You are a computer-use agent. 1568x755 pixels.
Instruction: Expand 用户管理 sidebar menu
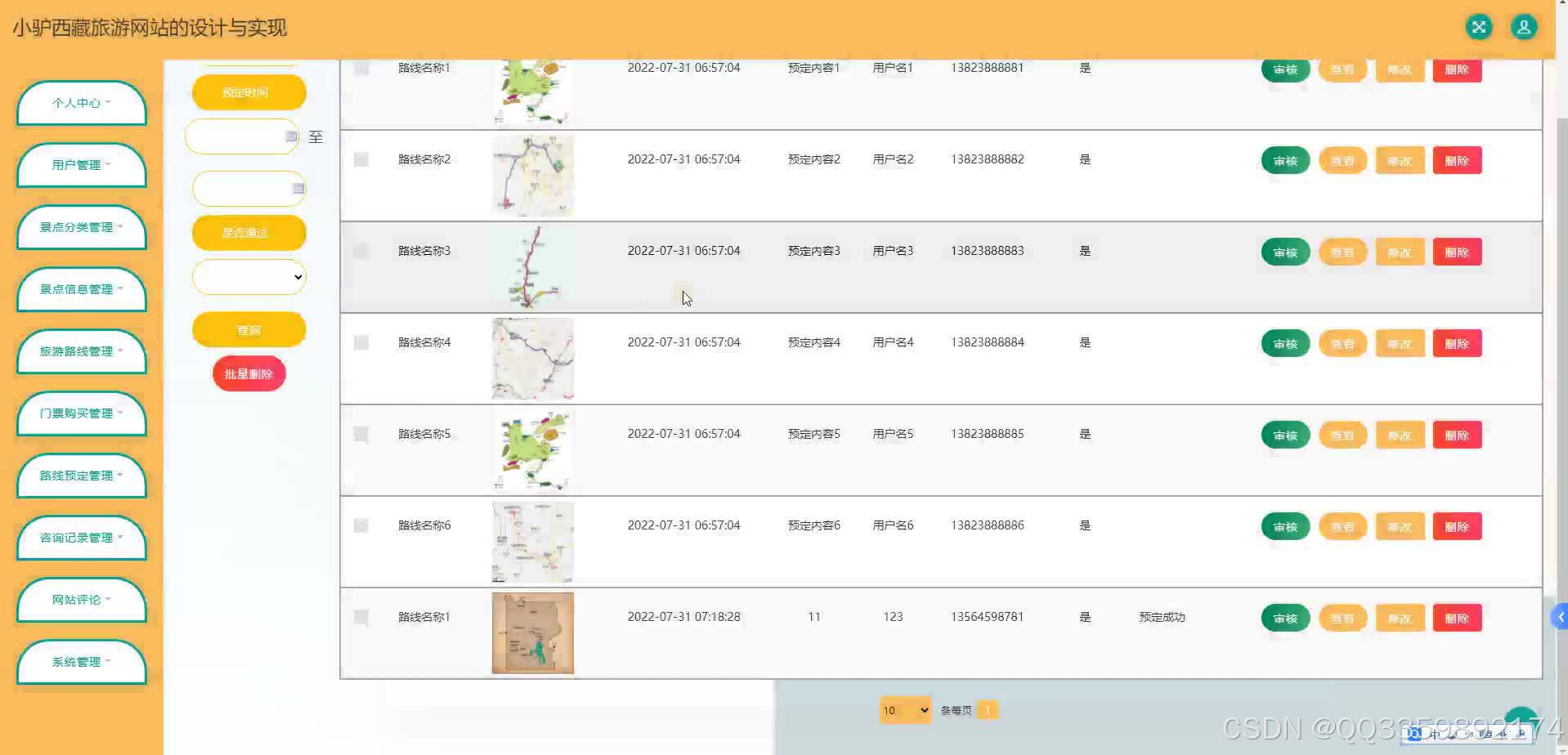(x=82, y=165)
